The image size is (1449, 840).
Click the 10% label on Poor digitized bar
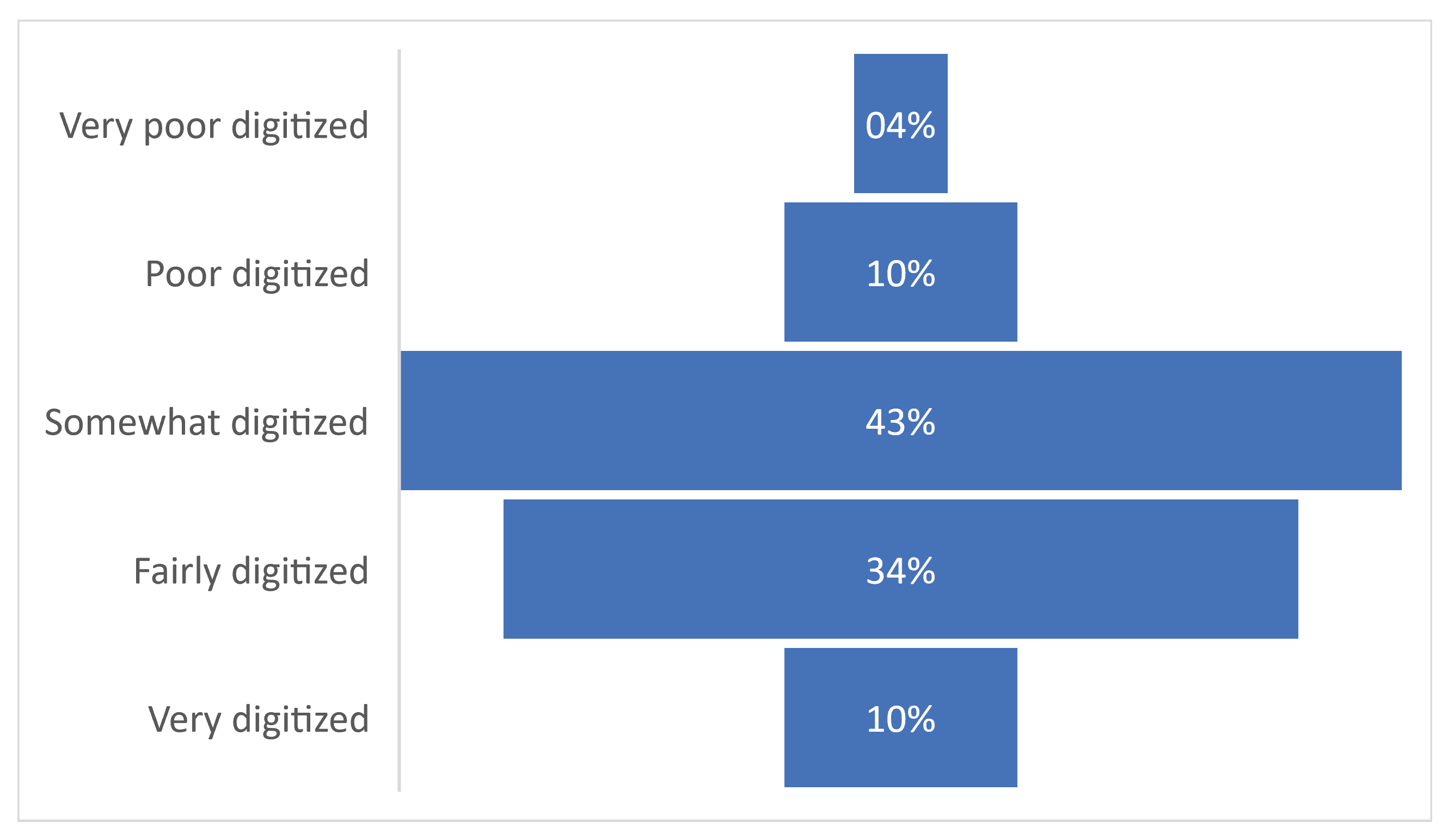tap(900, 274)
